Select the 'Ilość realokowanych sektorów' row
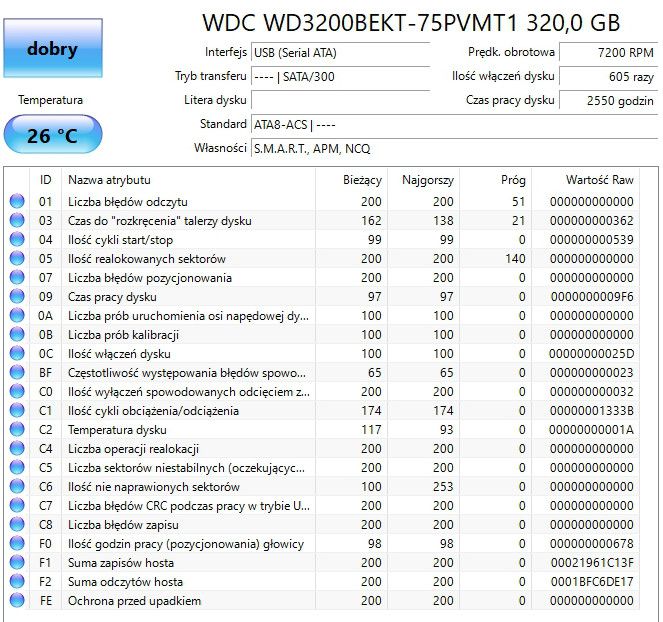Screen dimensions: 663x622 (x=321, y=258)
